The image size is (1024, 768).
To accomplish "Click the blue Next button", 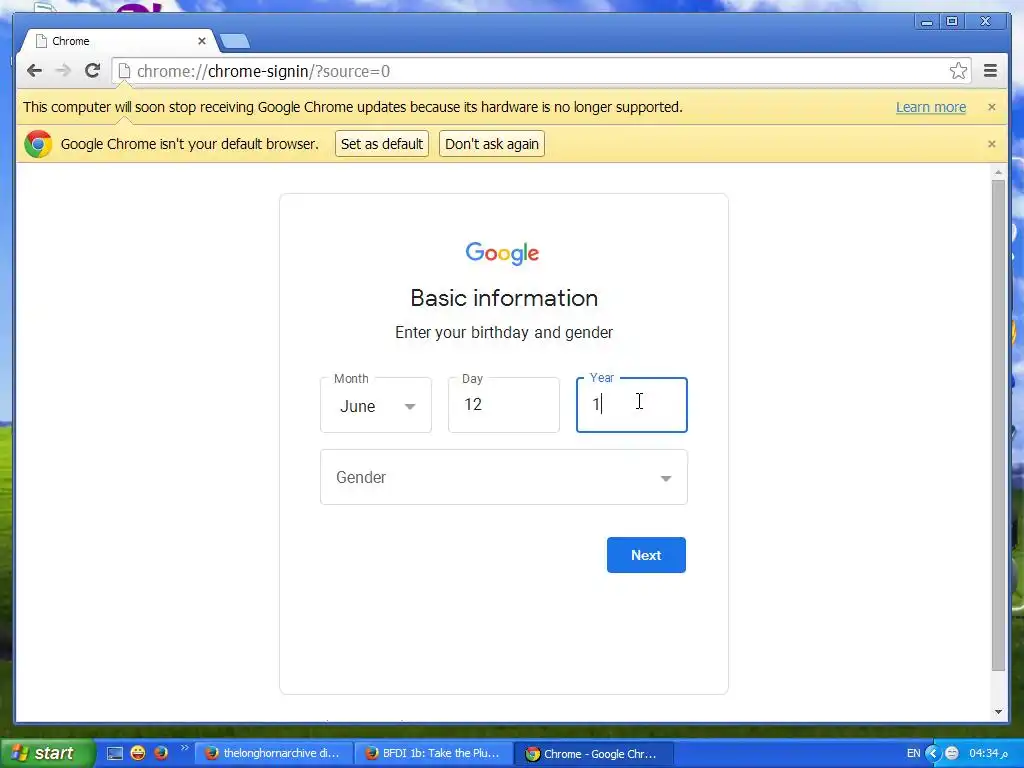I will point(646,555).
